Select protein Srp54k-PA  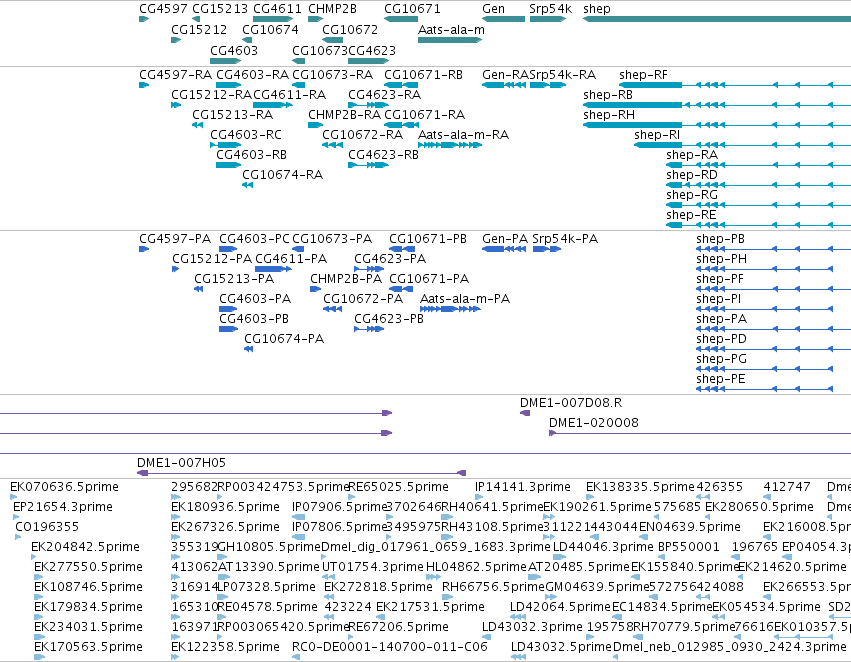point(565,239)
